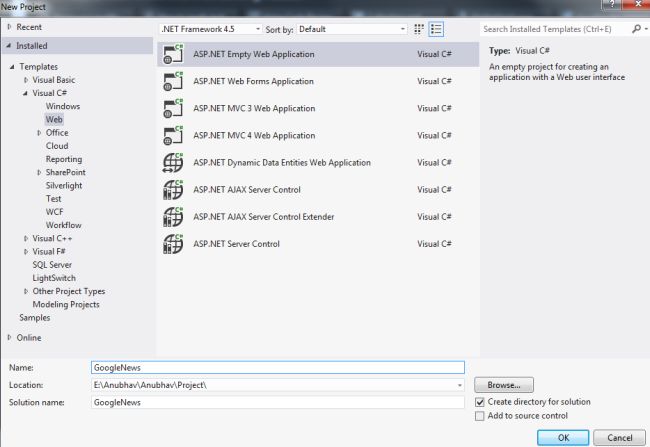Open the search options dropdown arrow
Viewport: 650px width, 447px height.
[x=645, y=29]
